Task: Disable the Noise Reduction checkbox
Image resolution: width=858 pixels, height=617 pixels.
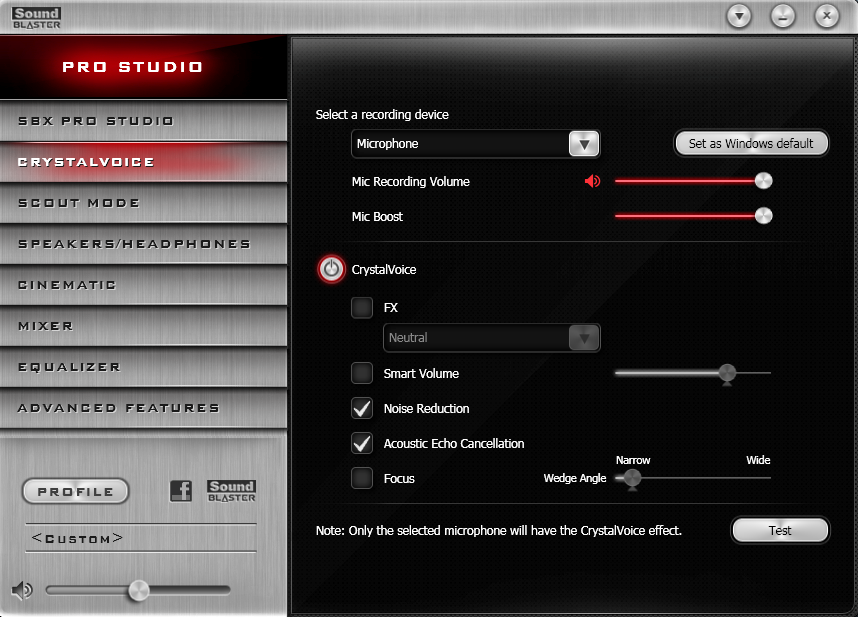Action: click(x=362, y=408)
